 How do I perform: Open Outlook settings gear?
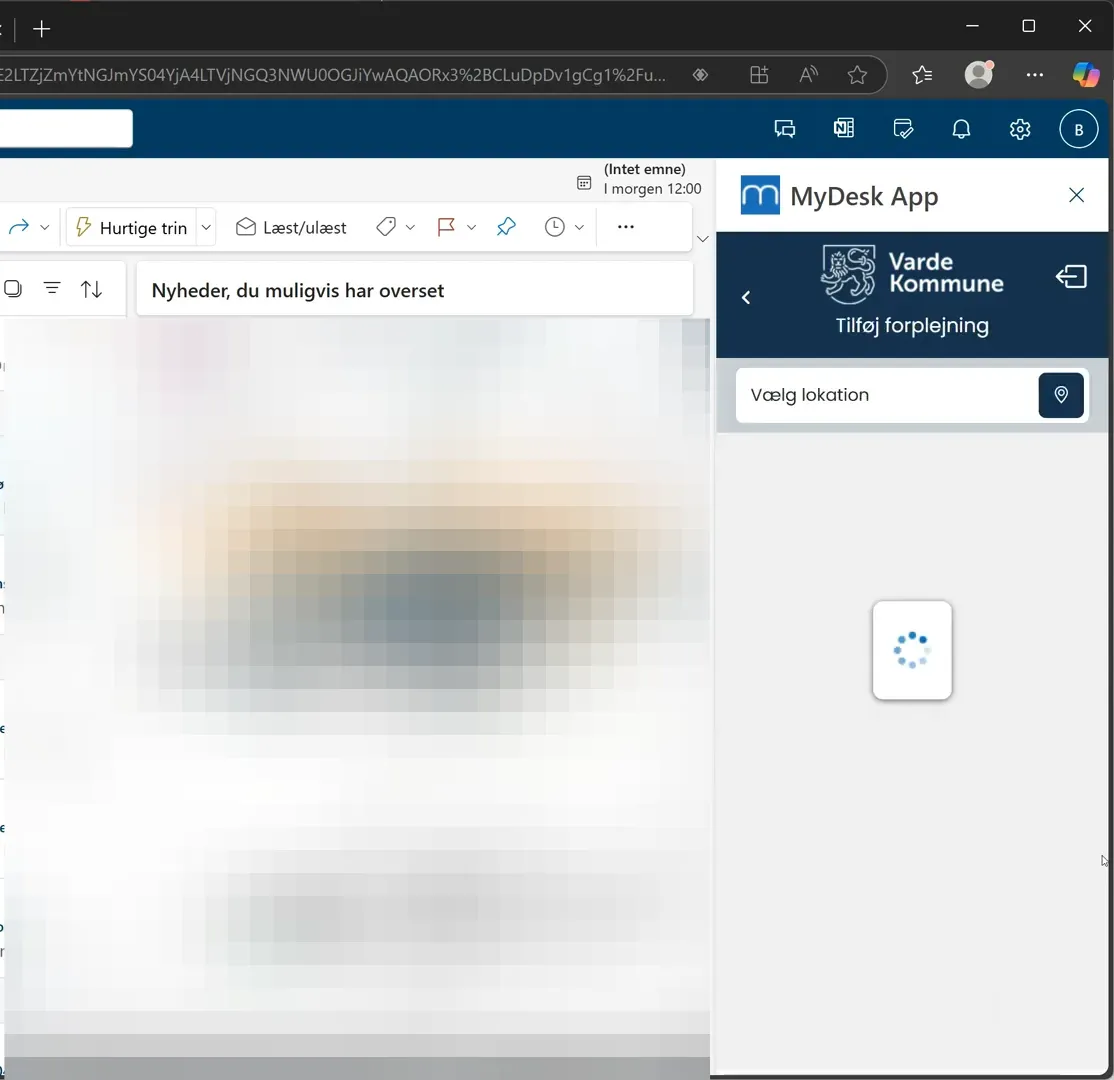click(1020, 129)
